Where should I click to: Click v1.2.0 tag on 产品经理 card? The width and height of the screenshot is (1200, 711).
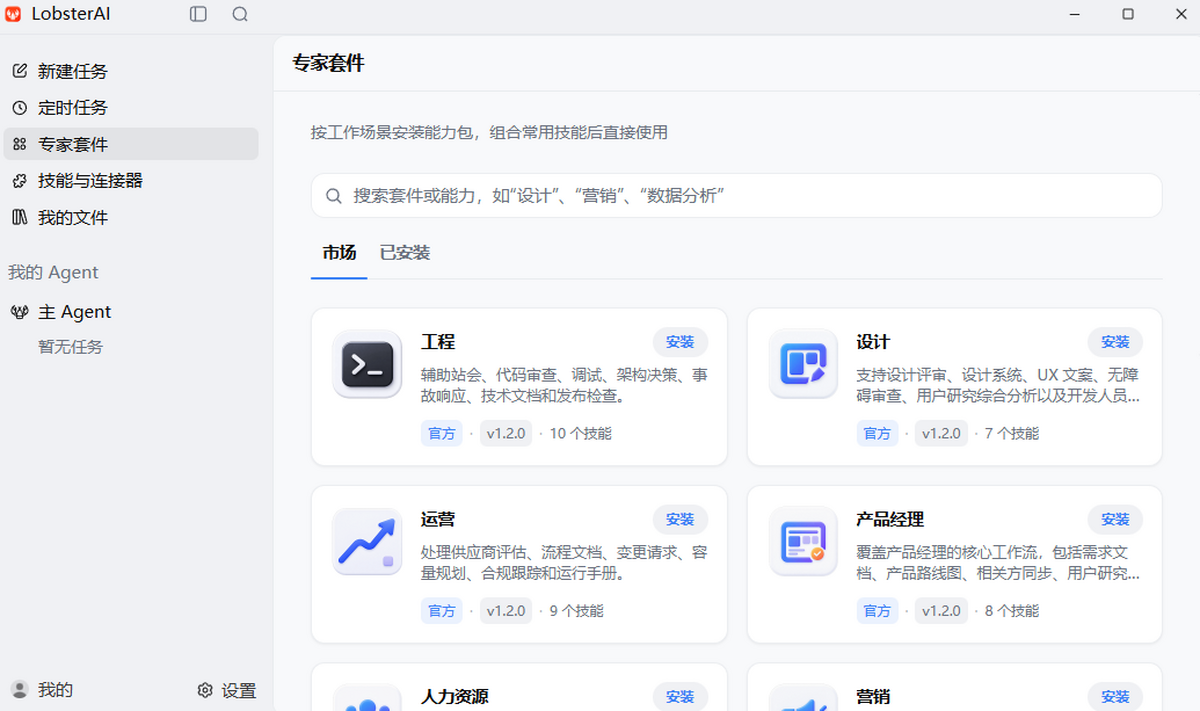coord(941,611)
